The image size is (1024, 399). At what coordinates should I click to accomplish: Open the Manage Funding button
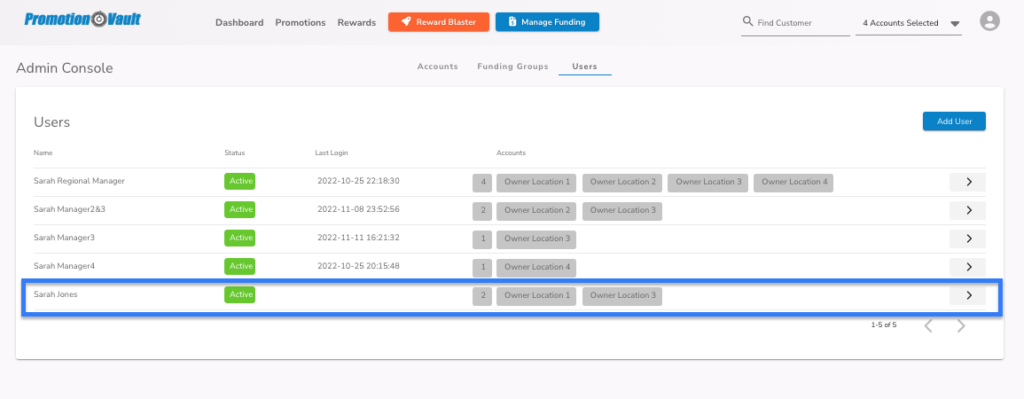(547, 22)
